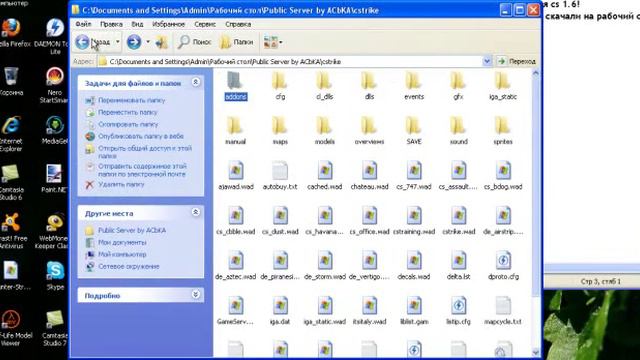Select the liblist.gam file
Screen dimensions: 640x360
pyautogui.click(x=414, y=310)
